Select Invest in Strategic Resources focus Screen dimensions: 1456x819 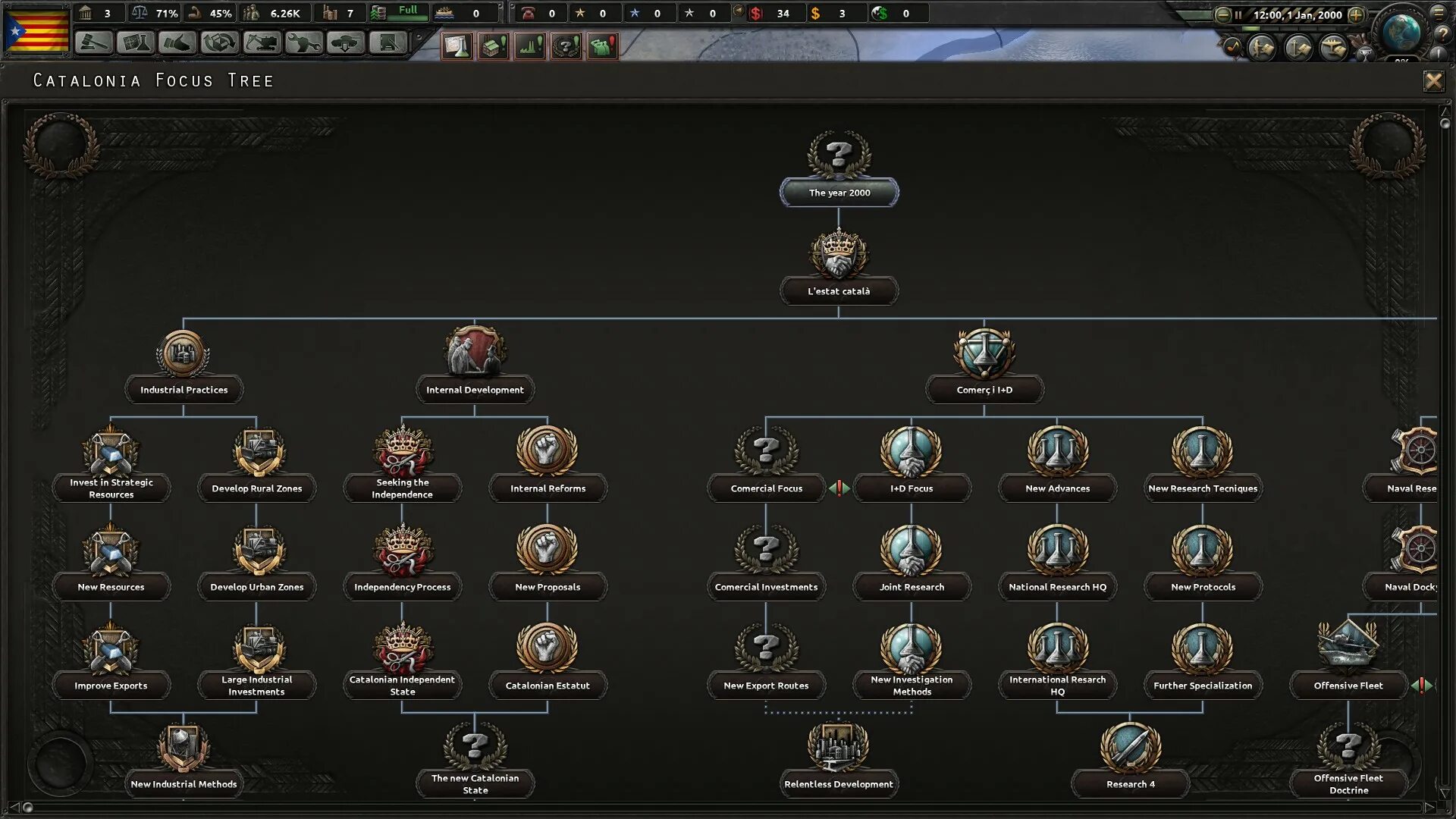click(x=111, y=465)
